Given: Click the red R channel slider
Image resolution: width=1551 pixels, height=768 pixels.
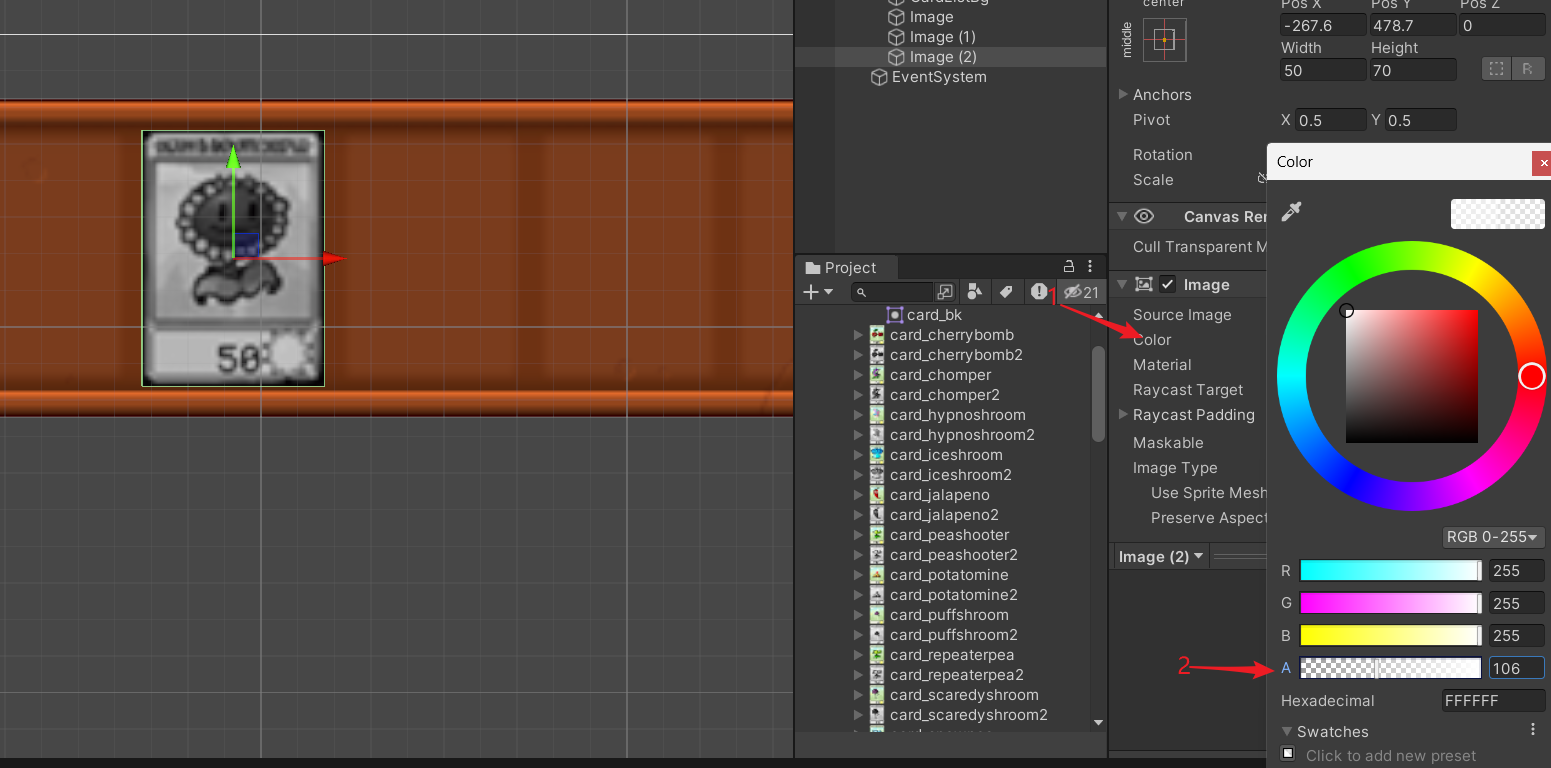Looking at the screenshot, I should pos(1390,571).
